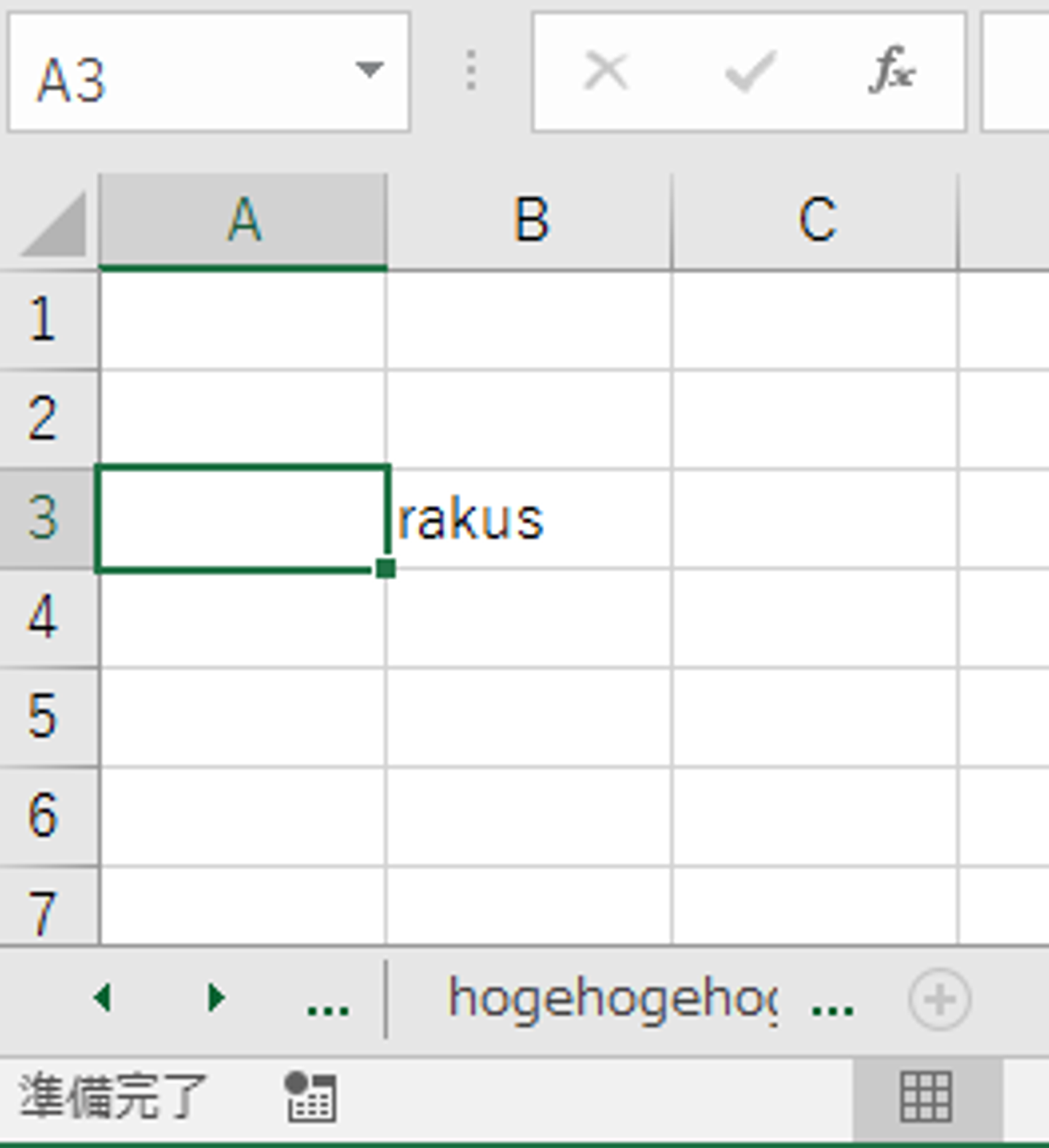The image size is (1049, 1148).
Task: Click the macro recording icon in status bar
Action: 310,1097
